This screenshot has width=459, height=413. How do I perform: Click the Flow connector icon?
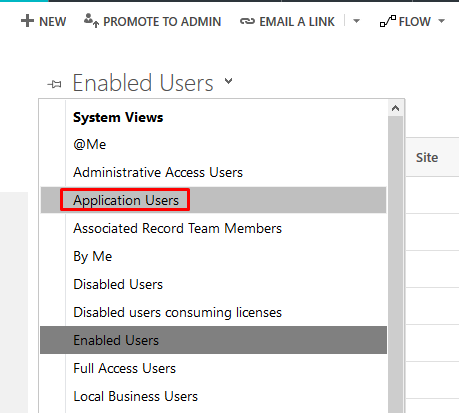point(388,21)
